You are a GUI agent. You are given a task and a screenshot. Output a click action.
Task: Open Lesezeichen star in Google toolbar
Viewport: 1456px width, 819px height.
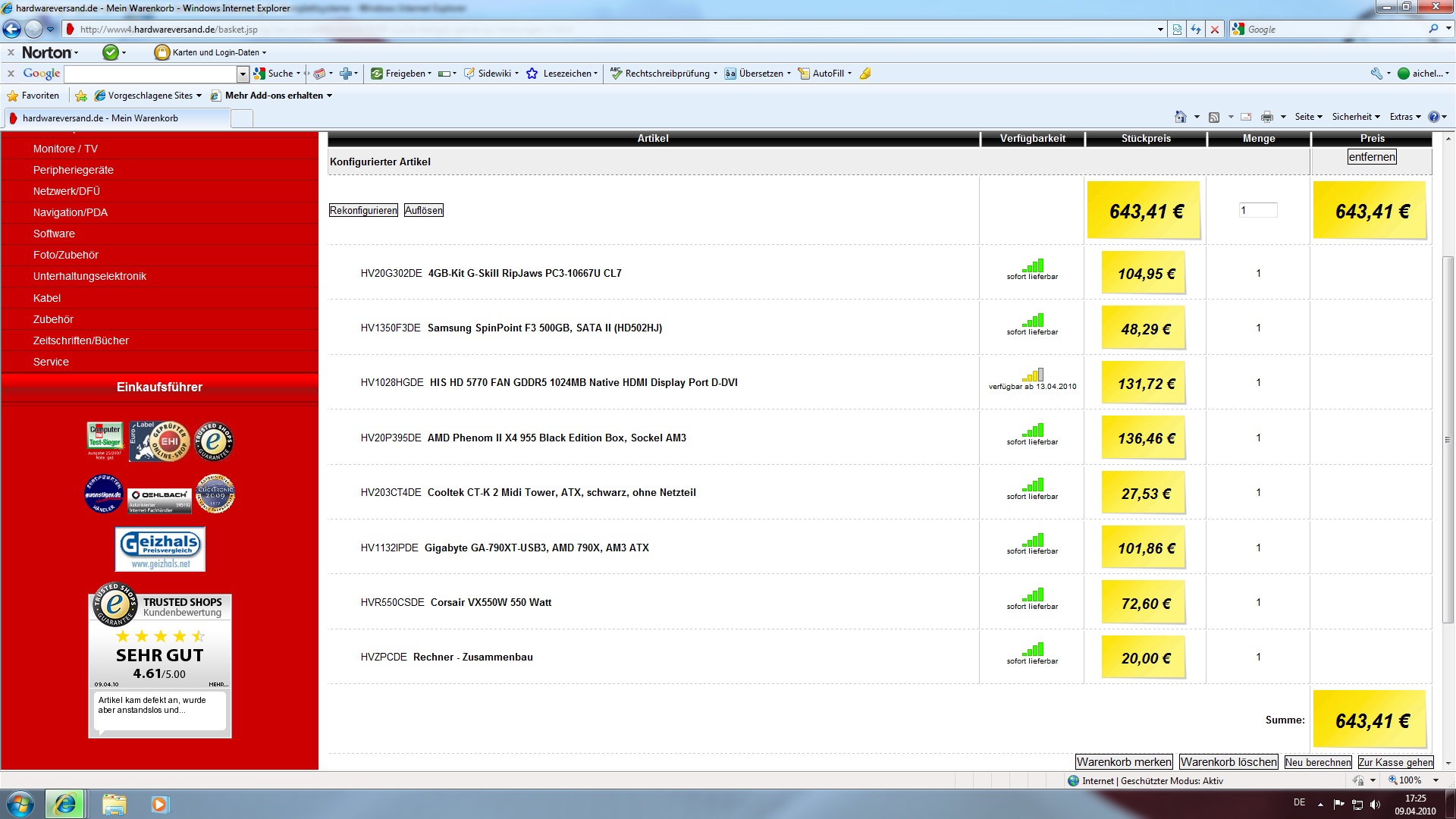(x=562, y=74)
